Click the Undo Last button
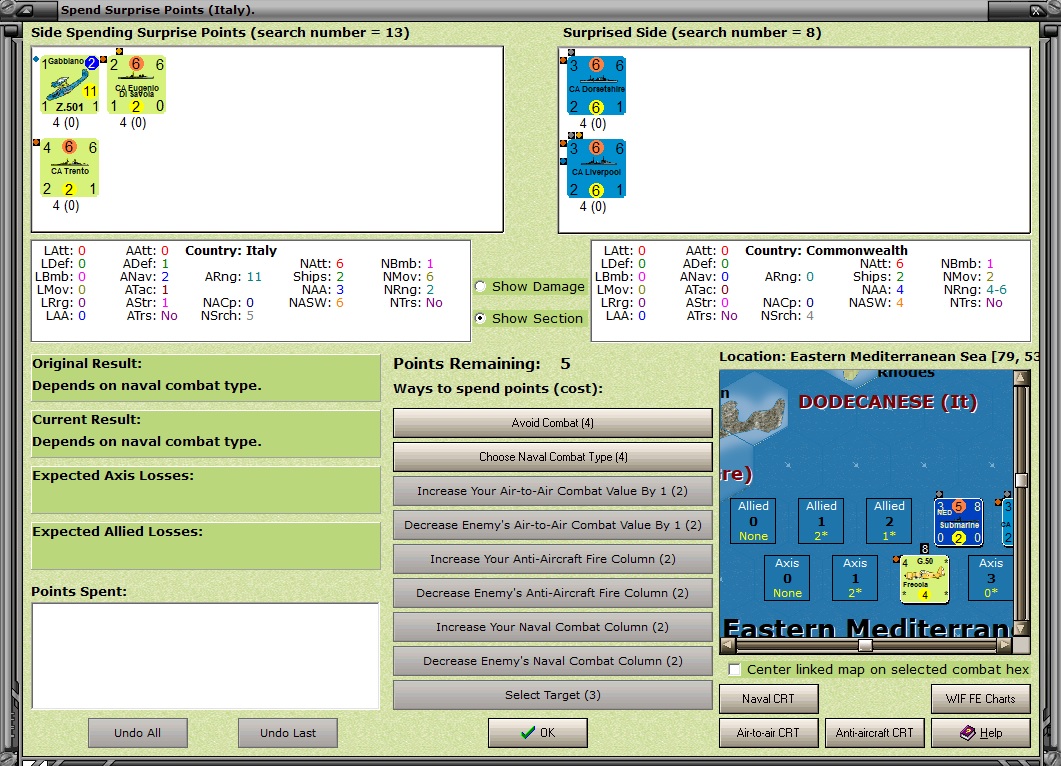Screen dimensions: 1061x766 [288, 733]
